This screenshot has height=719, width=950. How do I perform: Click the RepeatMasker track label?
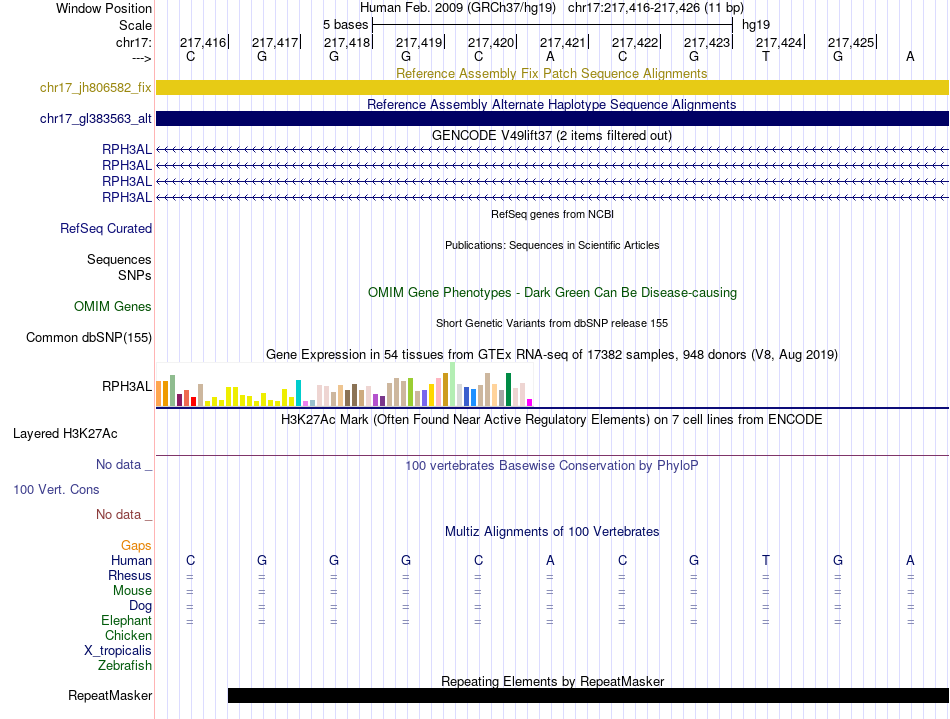coord(110,695)
